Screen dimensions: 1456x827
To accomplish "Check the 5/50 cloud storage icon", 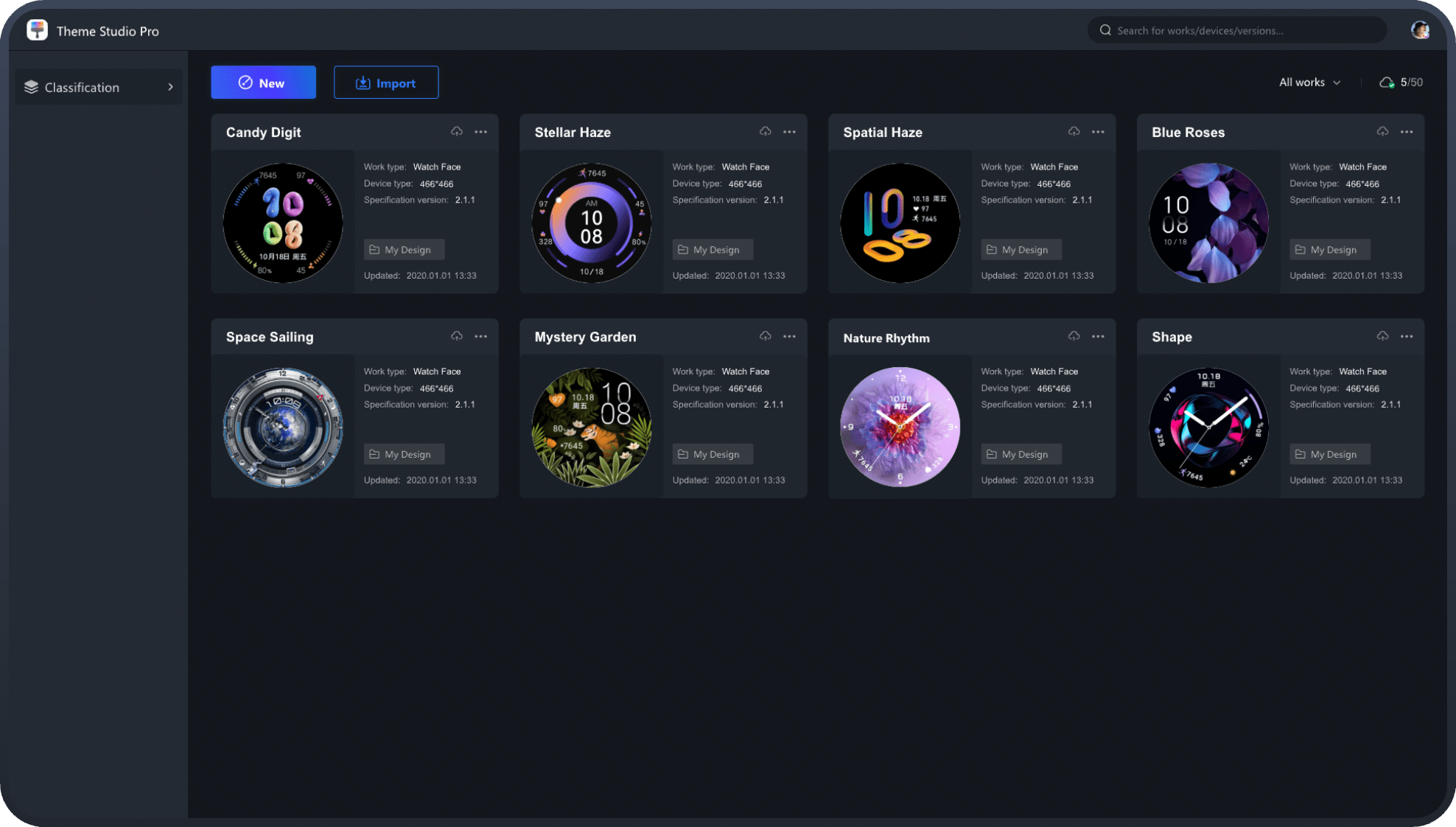I will coord(1387,82).
